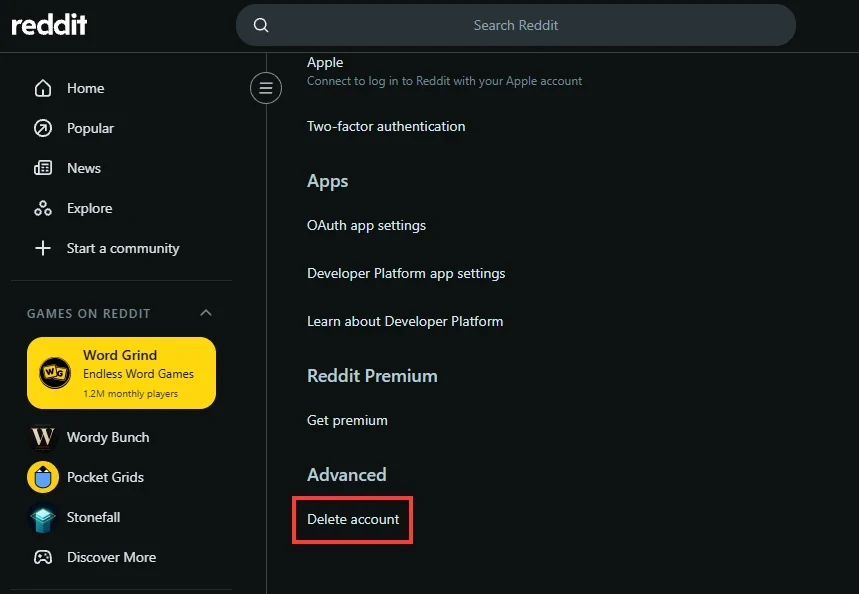The height and width of the screenshot is (594, 859).
Task: Click Get premium
Action: pyautogui.click(x=347, y=420)
